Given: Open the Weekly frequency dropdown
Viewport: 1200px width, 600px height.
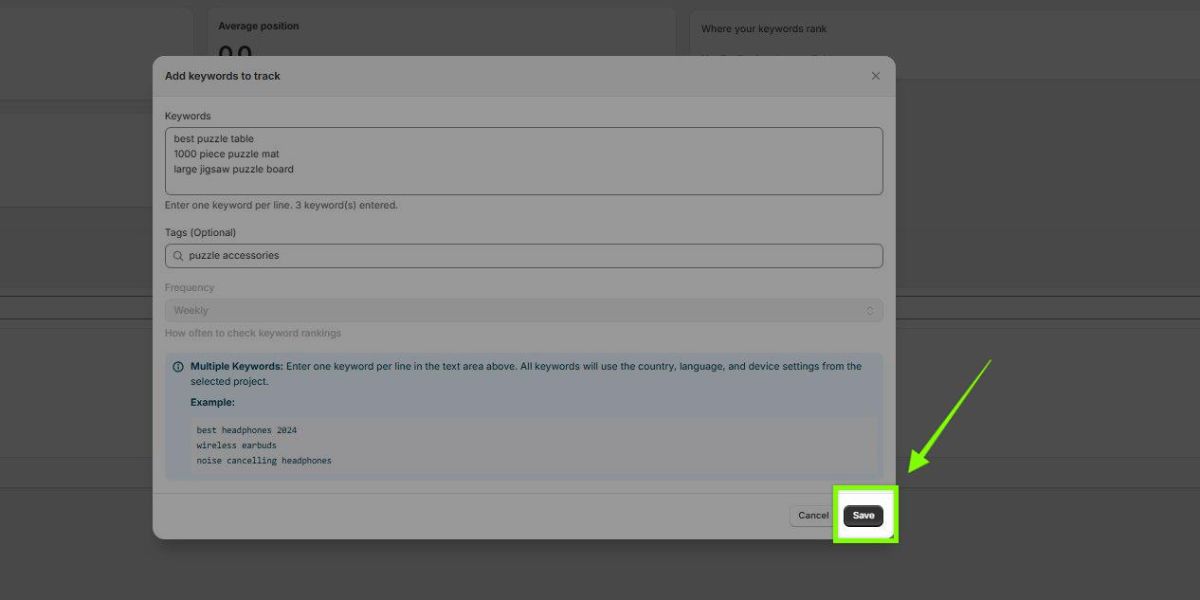Looking at the screenshot, I should [x=523, y=311].
